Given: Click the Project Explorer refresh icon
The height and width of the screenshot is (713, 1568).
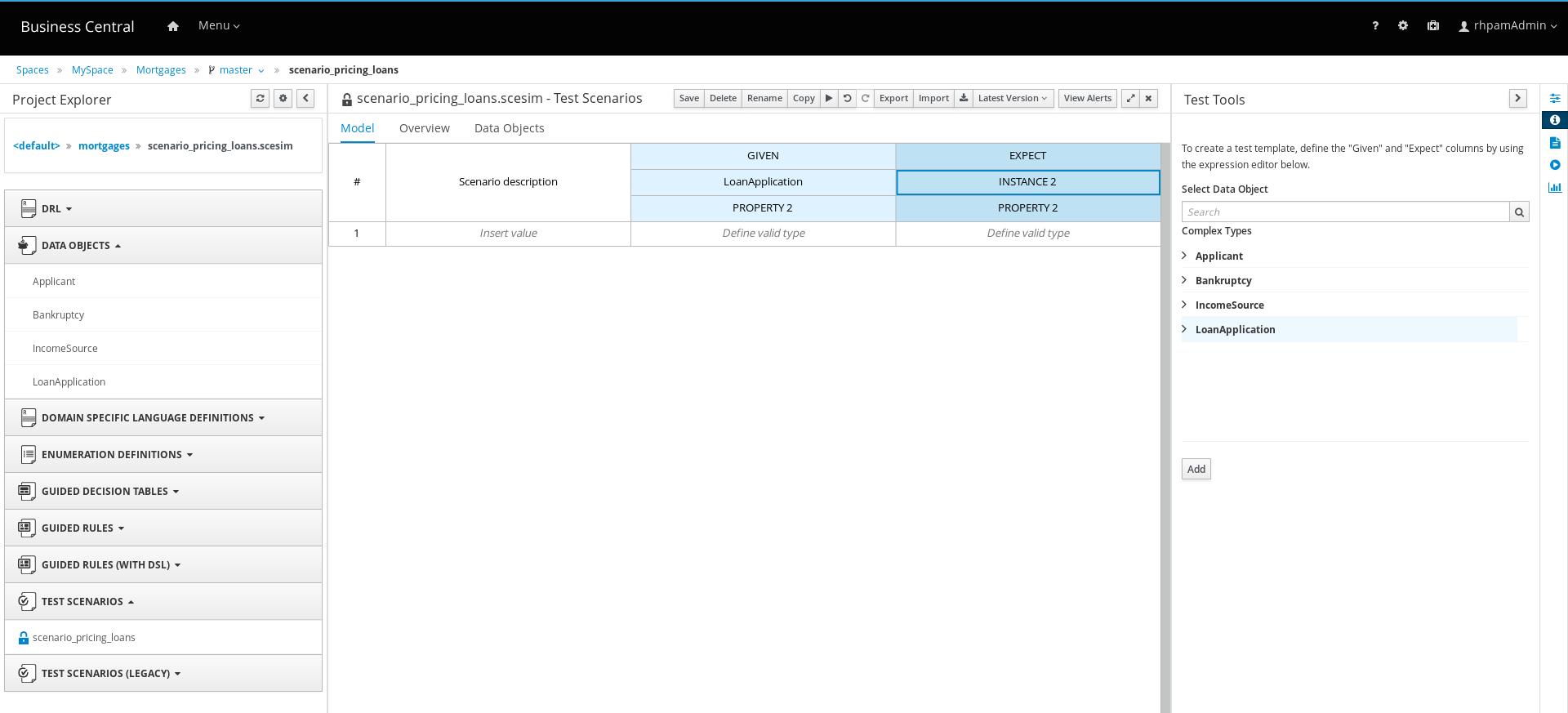Looking at the screenshot, I should (260, 98).
